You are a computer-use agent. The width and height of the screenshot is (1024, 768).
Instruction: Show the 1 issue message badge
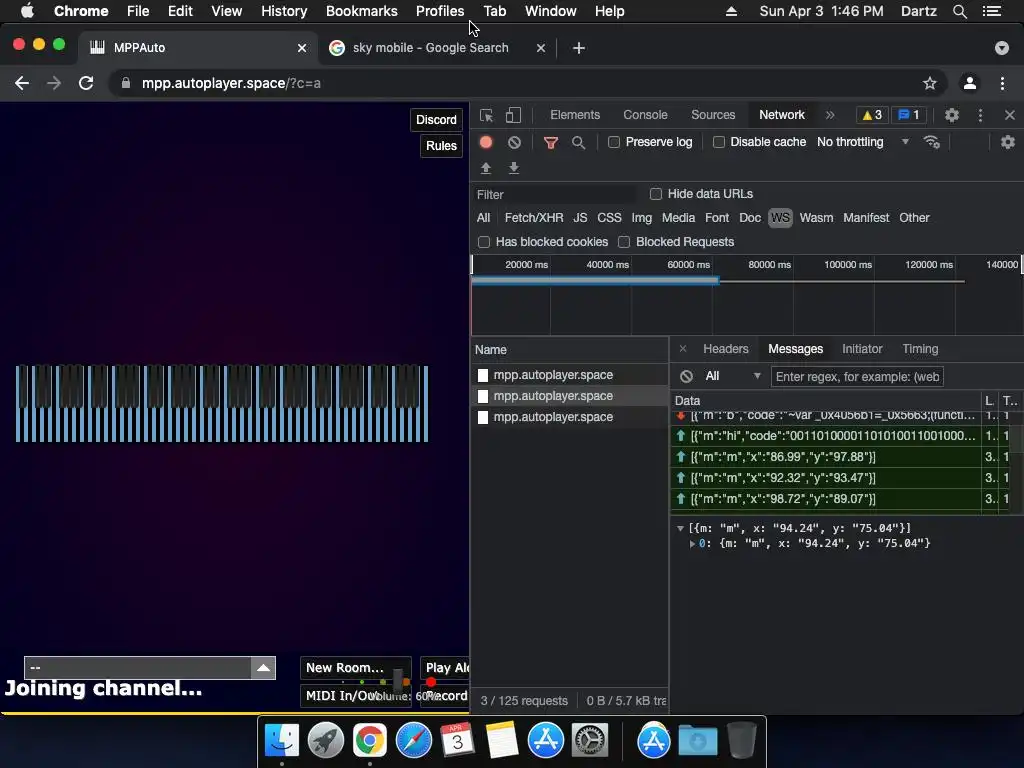coord(909,115)
